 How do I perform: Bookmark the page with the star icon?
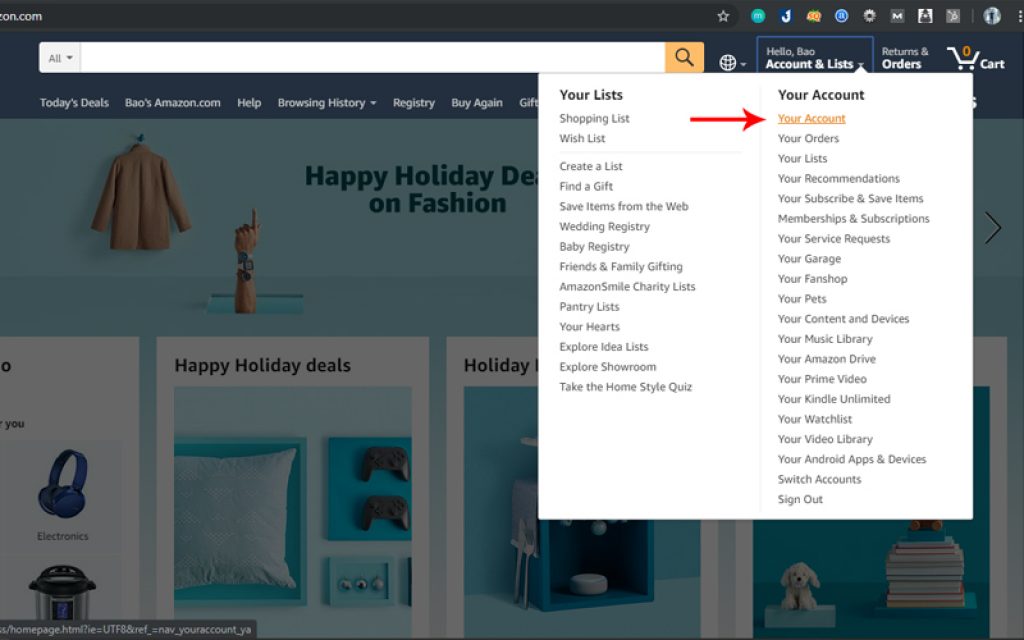tap(723, 16)
